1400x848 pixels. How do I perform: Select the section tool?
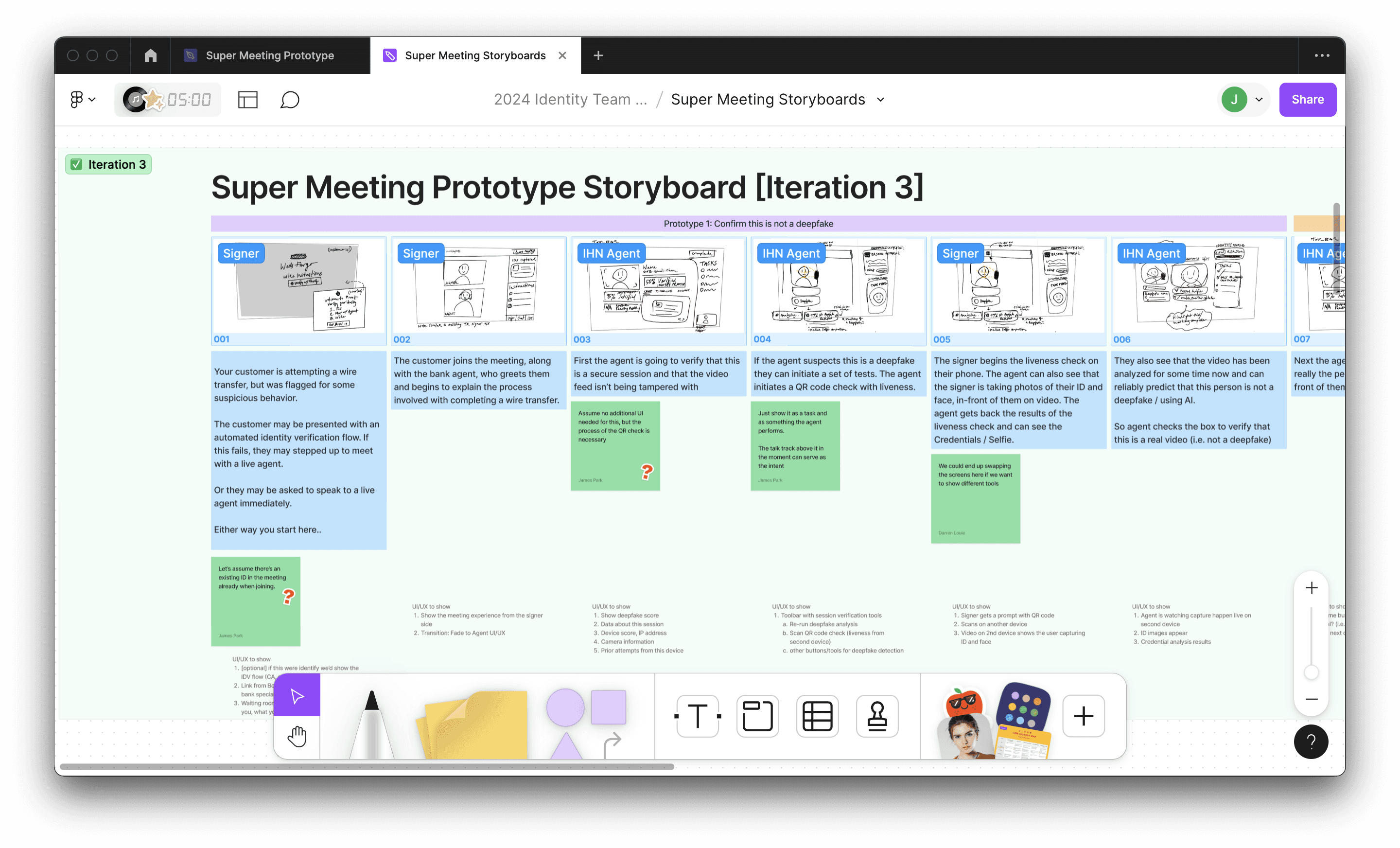pos(757,716)
